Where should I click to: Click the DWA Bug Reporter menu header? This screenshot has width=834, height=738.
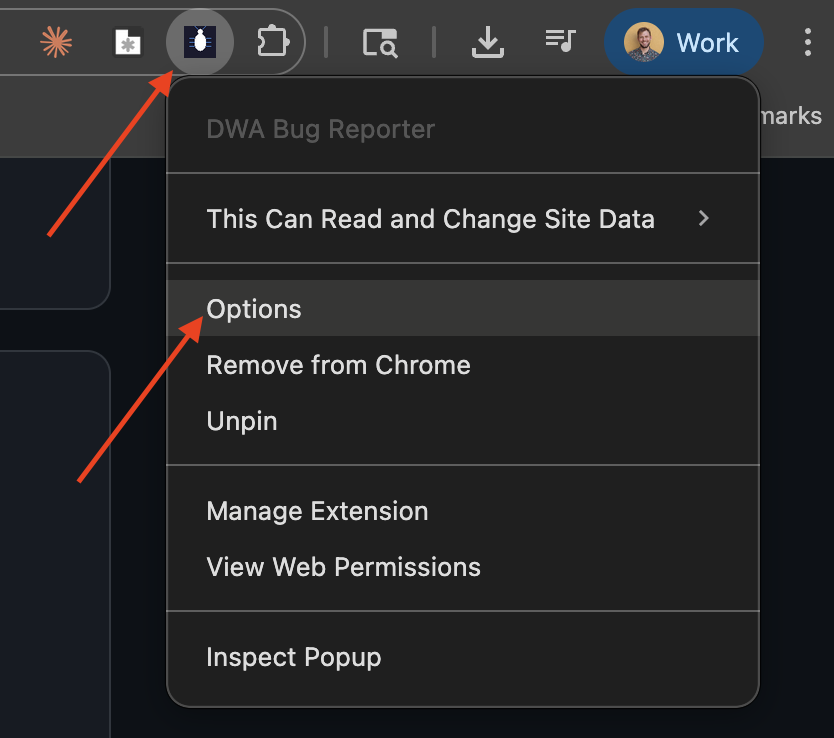(x=320, y=128)
